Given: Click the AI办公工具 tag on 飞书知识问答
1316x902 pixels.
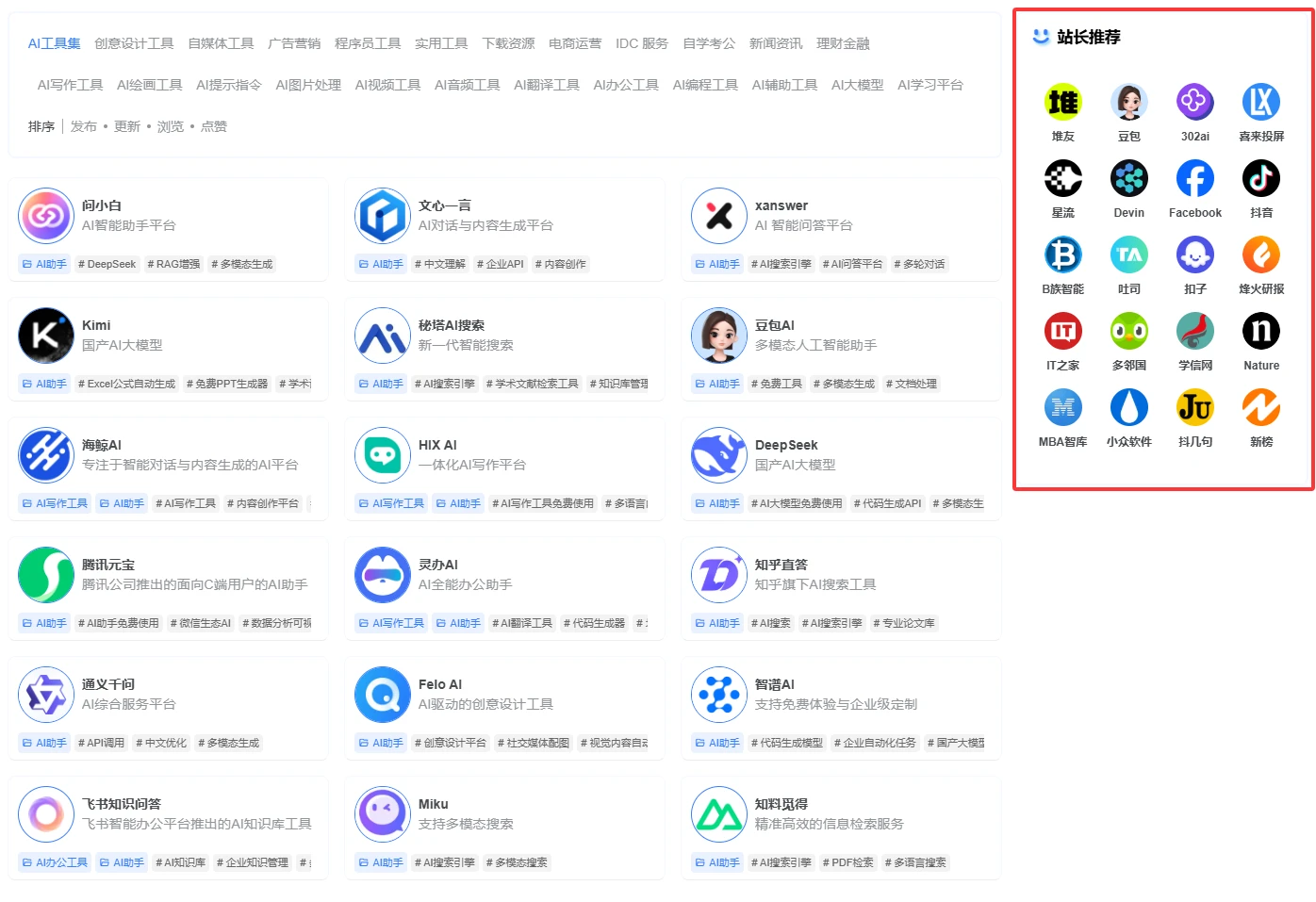Looking at the screenshot, I should [x=56, y=862].
